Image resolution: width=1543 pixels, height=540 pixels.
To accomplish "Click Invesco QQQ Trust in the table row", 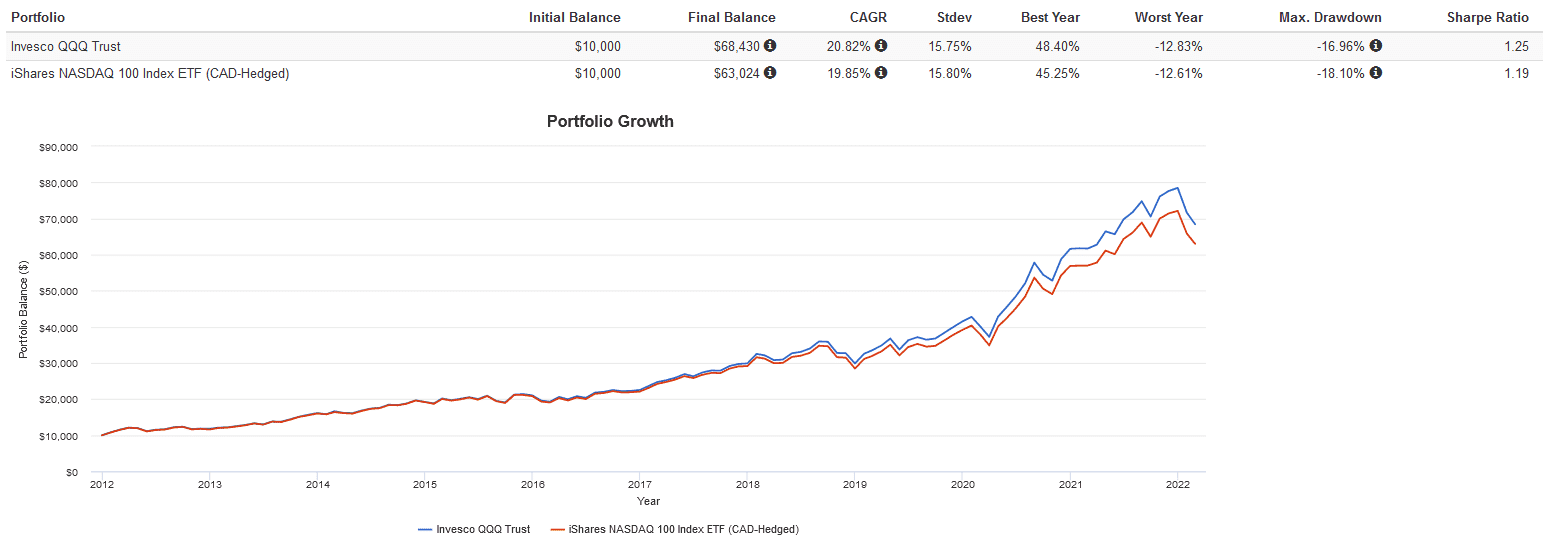I will [65, 46].
